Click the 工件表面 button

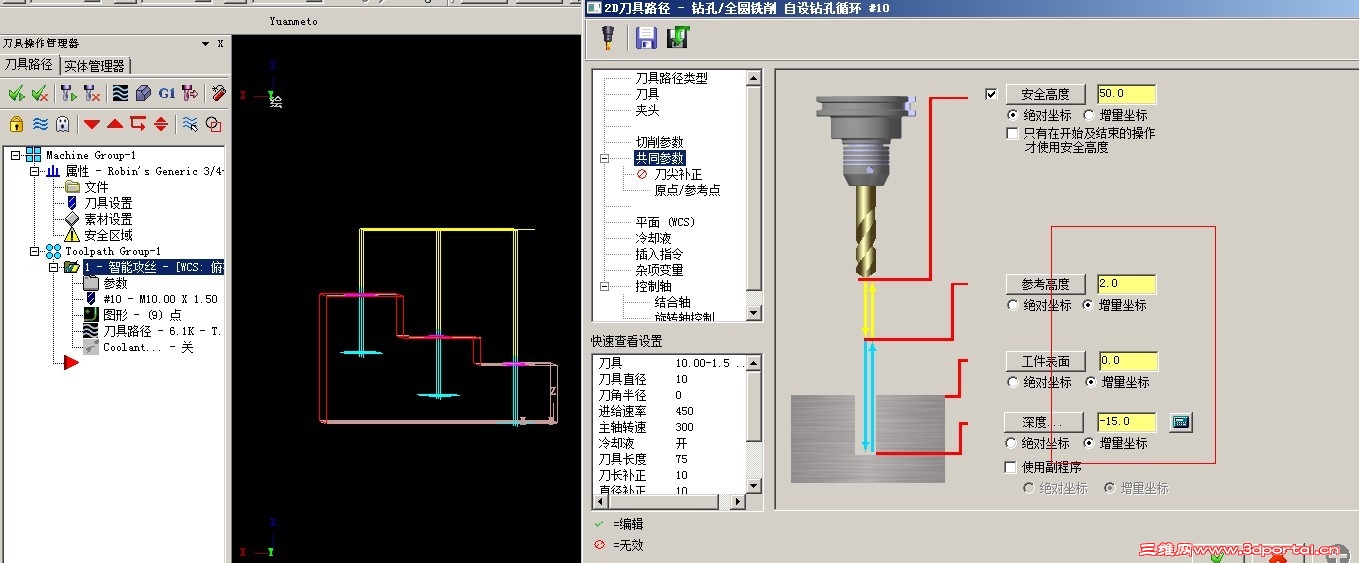click(1045, 361)
